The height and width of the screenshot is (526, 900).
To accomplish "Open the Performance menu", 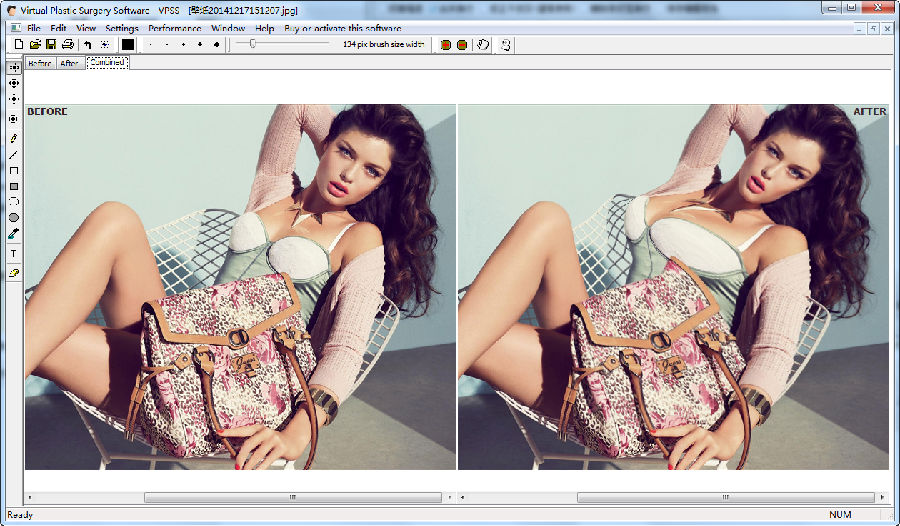I will [x=174, y=28].
